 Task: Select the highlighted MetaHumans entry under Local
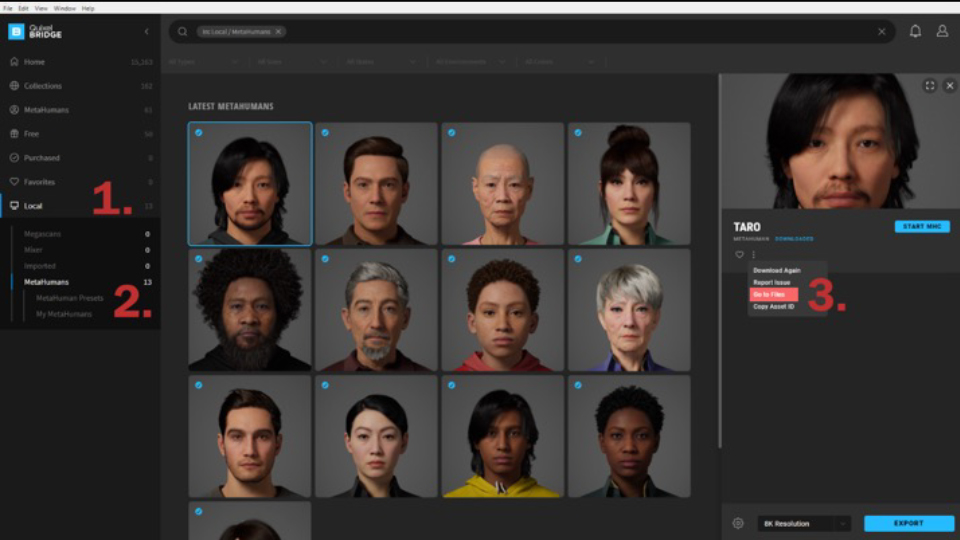[x=46, y=282]
